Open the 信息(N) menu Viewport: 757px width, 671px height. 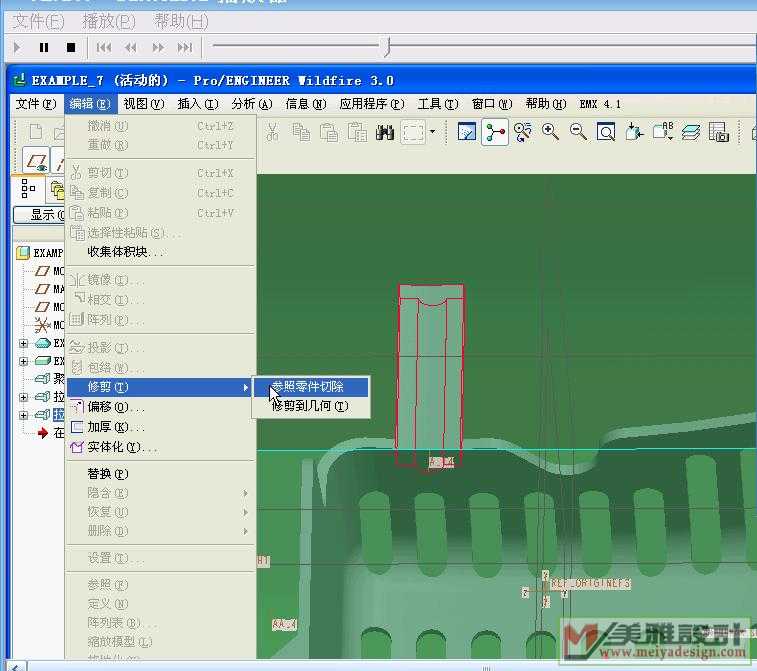pos(306,104)
